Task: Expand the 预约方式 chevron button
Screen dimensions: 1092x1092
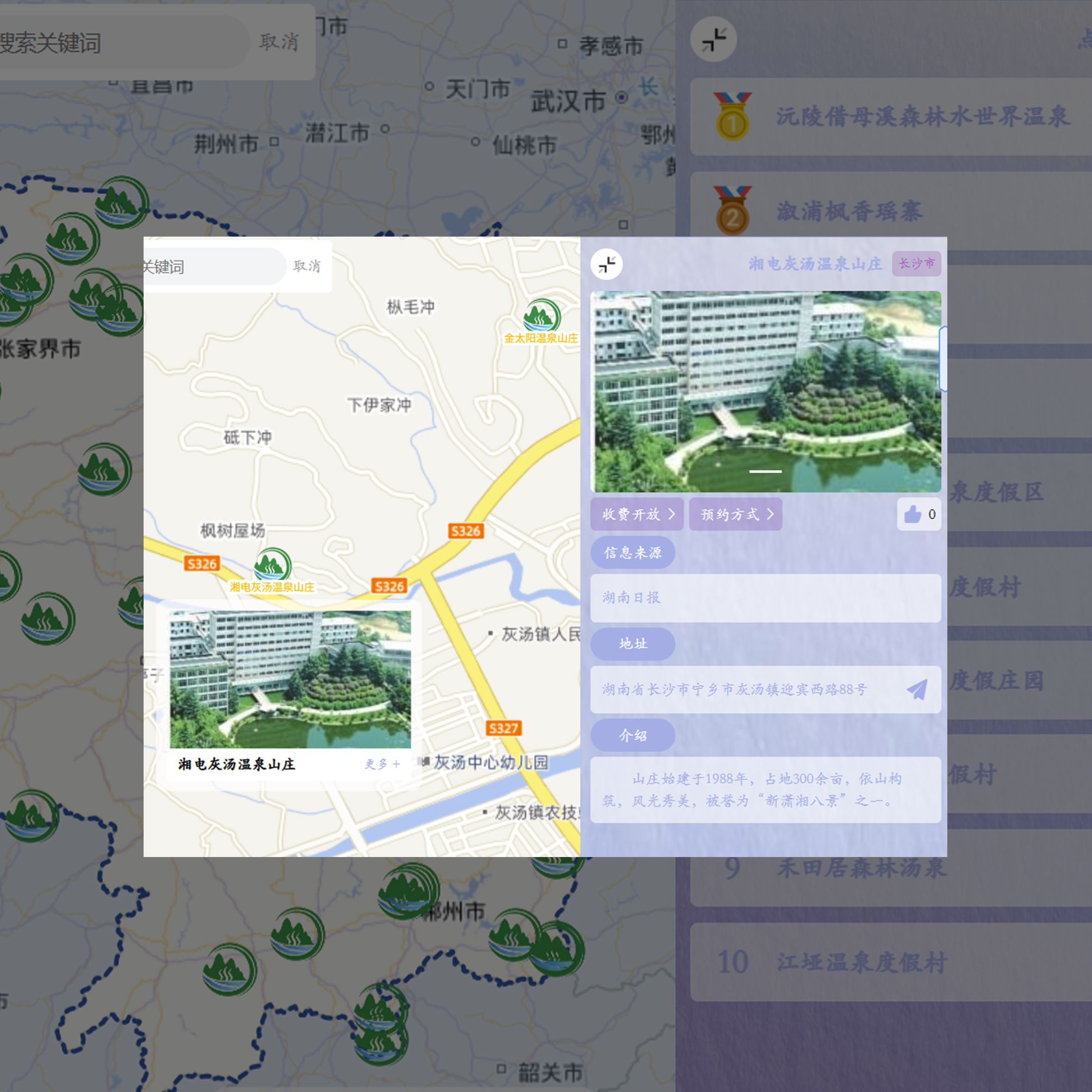Action: pyautogui.click(x=735, y=514)
